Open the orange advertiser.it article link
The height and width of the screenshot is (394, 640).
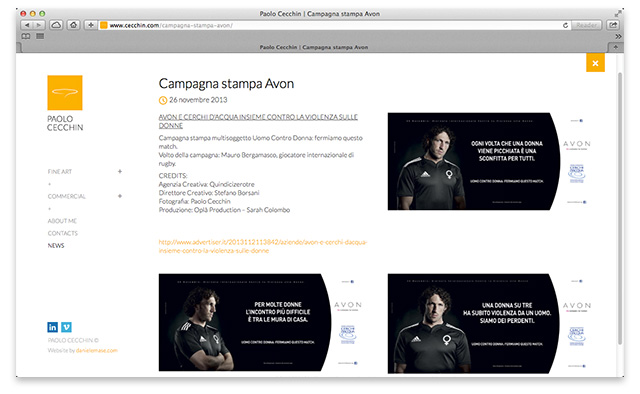tap(263, 246)
